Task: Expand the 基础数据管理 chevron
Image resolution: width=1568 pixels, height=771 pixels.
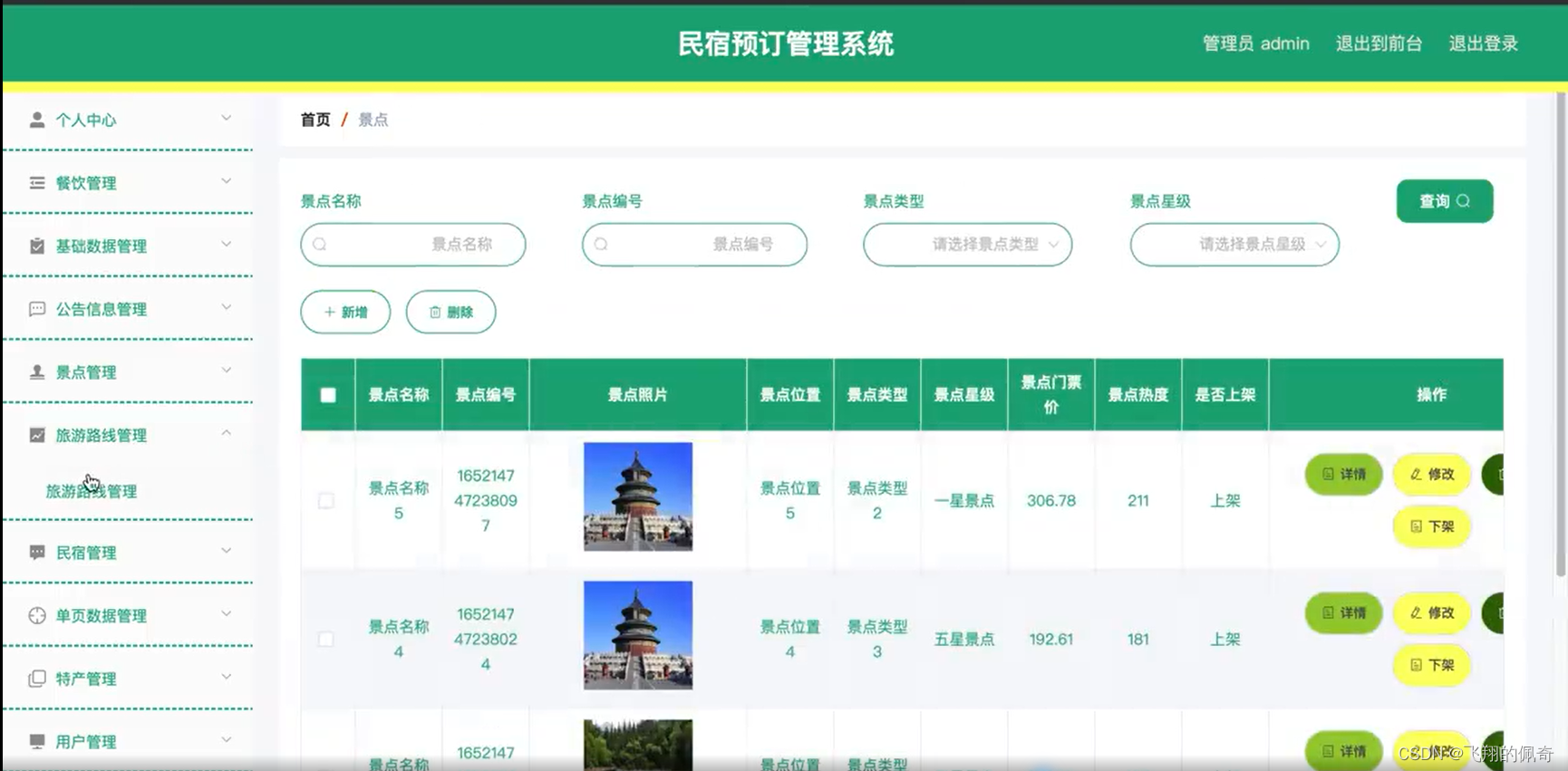Action: coord(227,244)
